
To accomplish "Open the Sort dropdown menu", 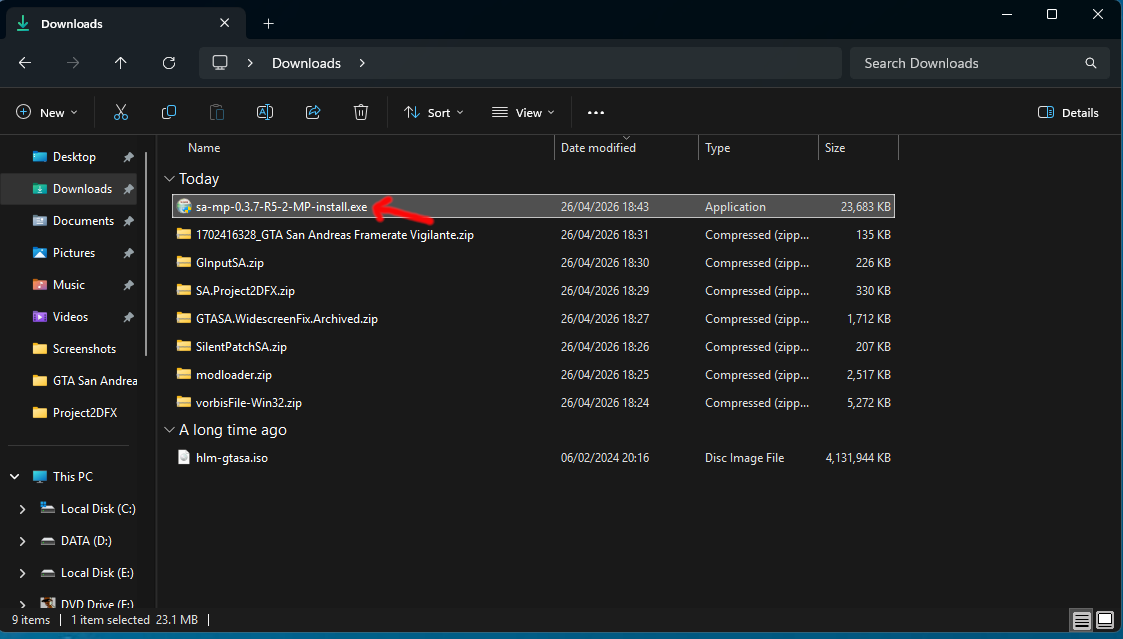I will (433, 112).
